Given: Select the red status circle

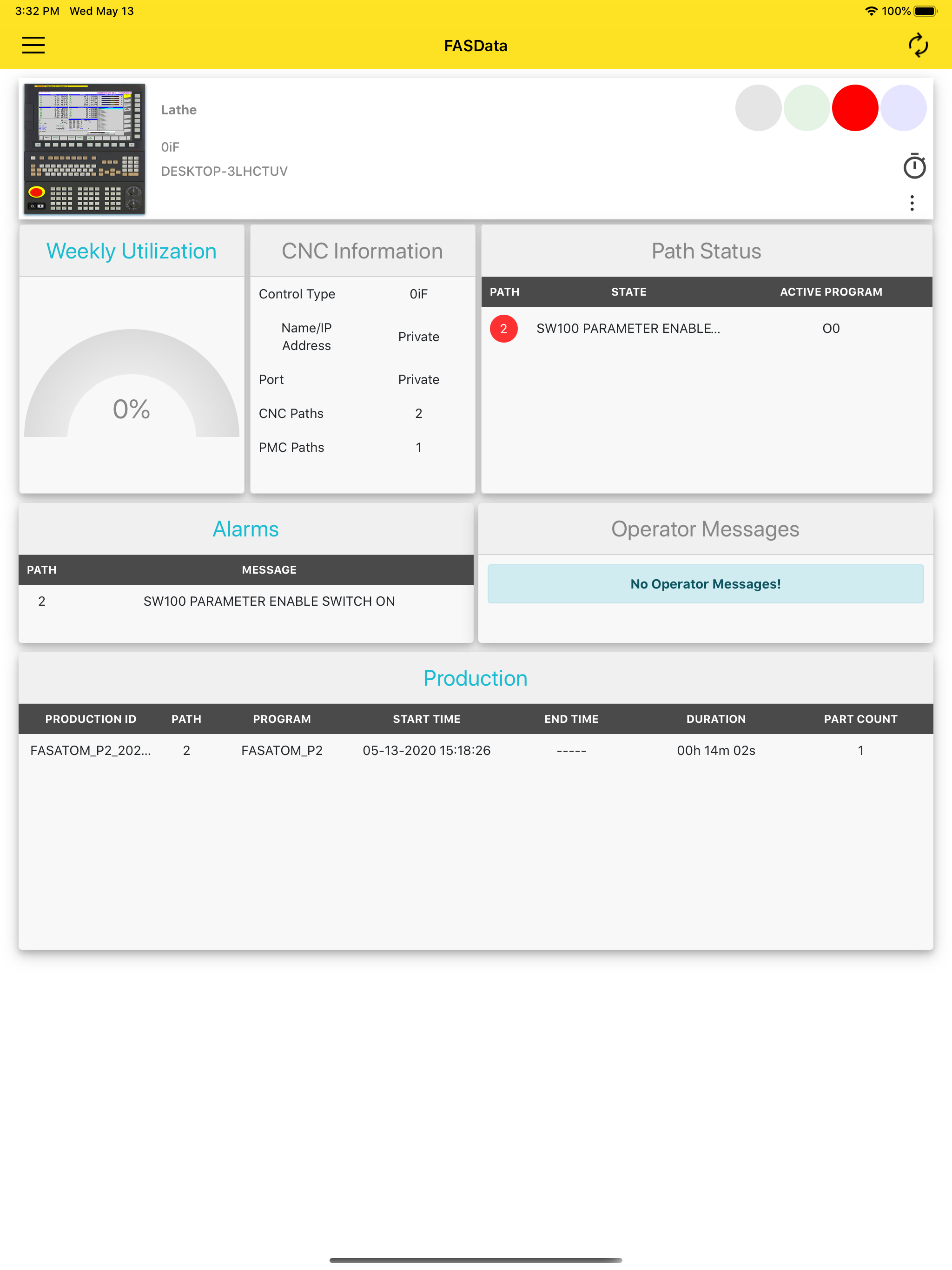Looking at the screenshot, I should click(x=854, y=108).
